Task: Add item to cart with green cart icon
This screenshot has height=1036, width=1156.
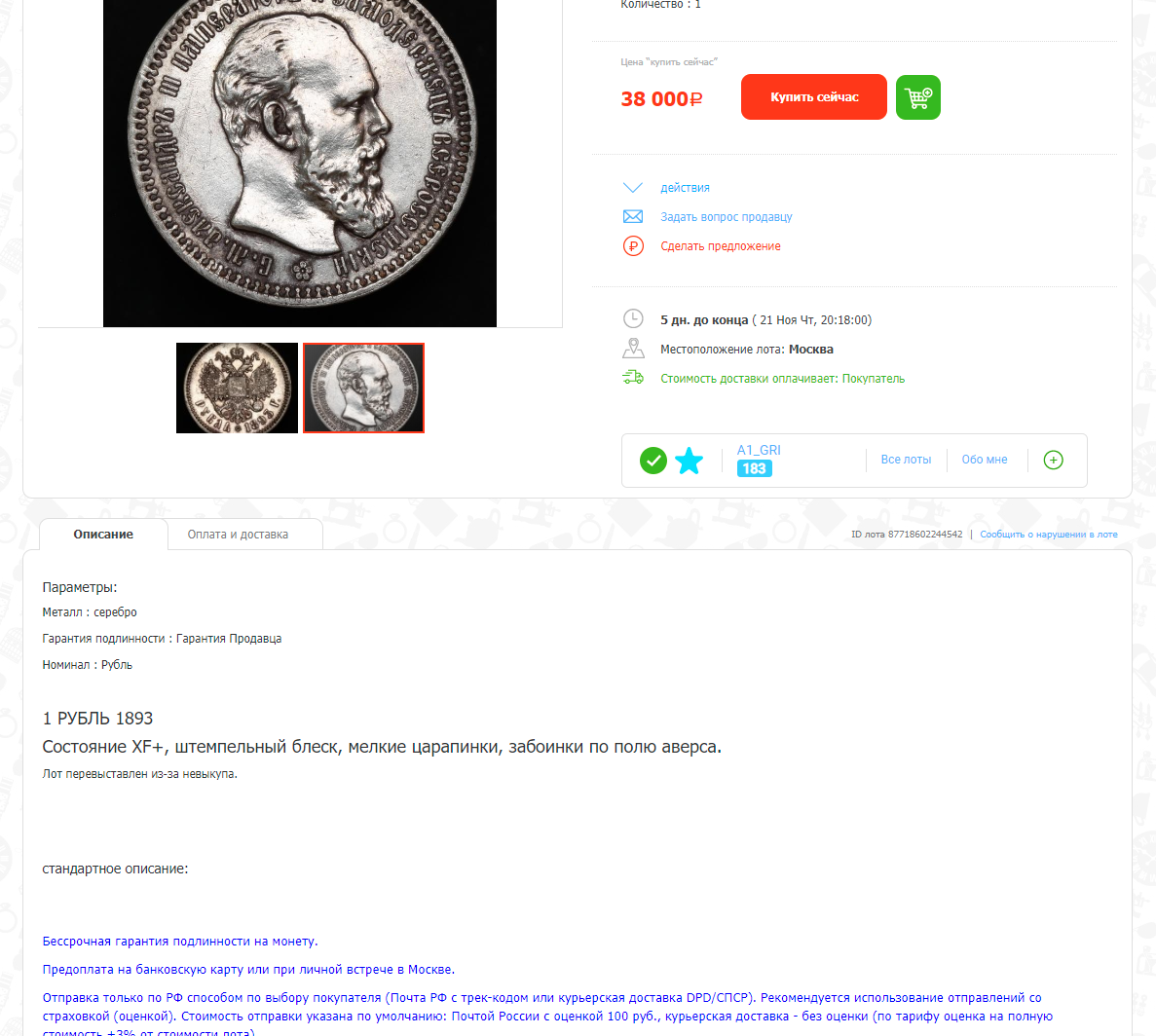Action: 917,97
